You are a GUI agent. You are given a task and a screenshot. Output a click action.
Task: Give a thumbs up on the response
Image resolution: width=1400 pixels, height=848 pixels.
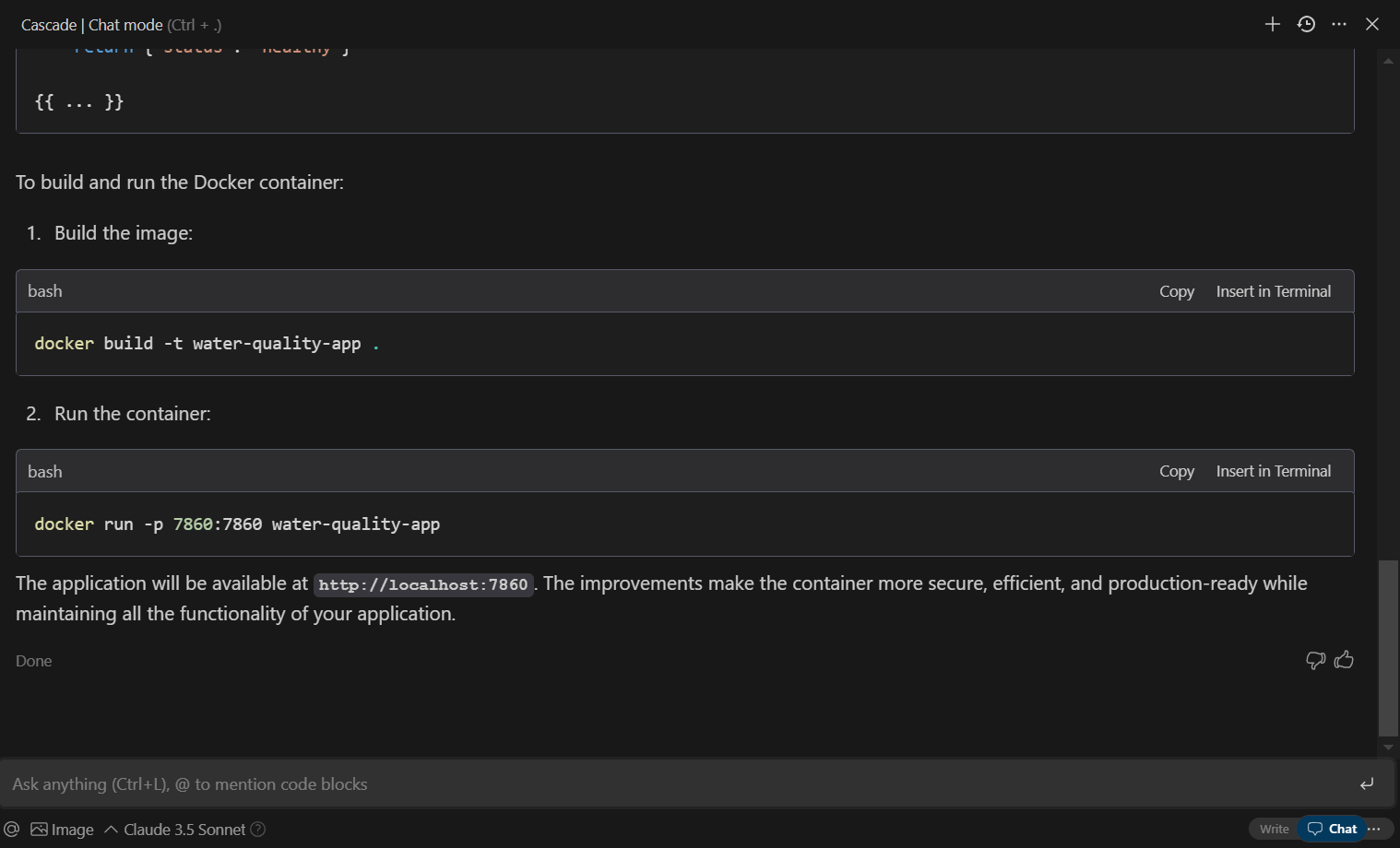pos(1344,660)
